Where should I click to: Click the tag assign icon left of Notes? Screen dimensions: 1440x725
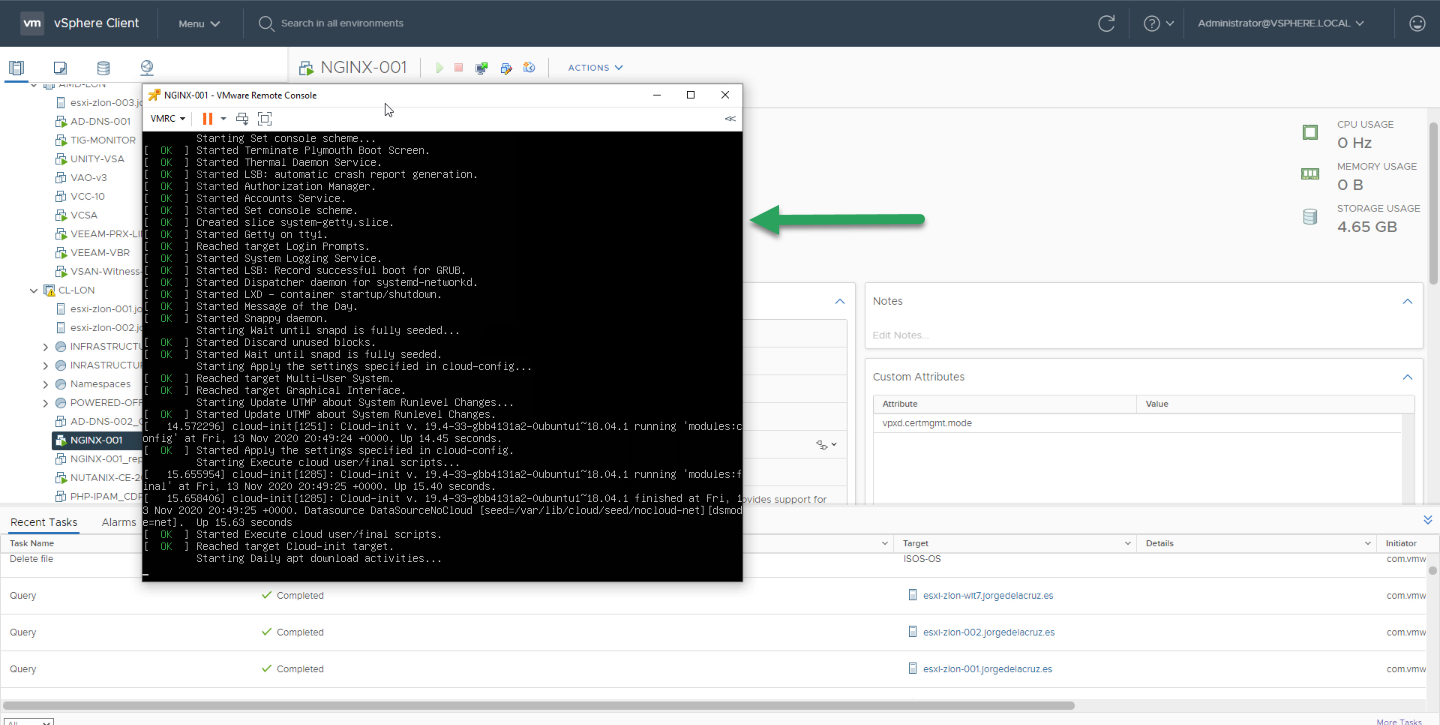(826, 444)
